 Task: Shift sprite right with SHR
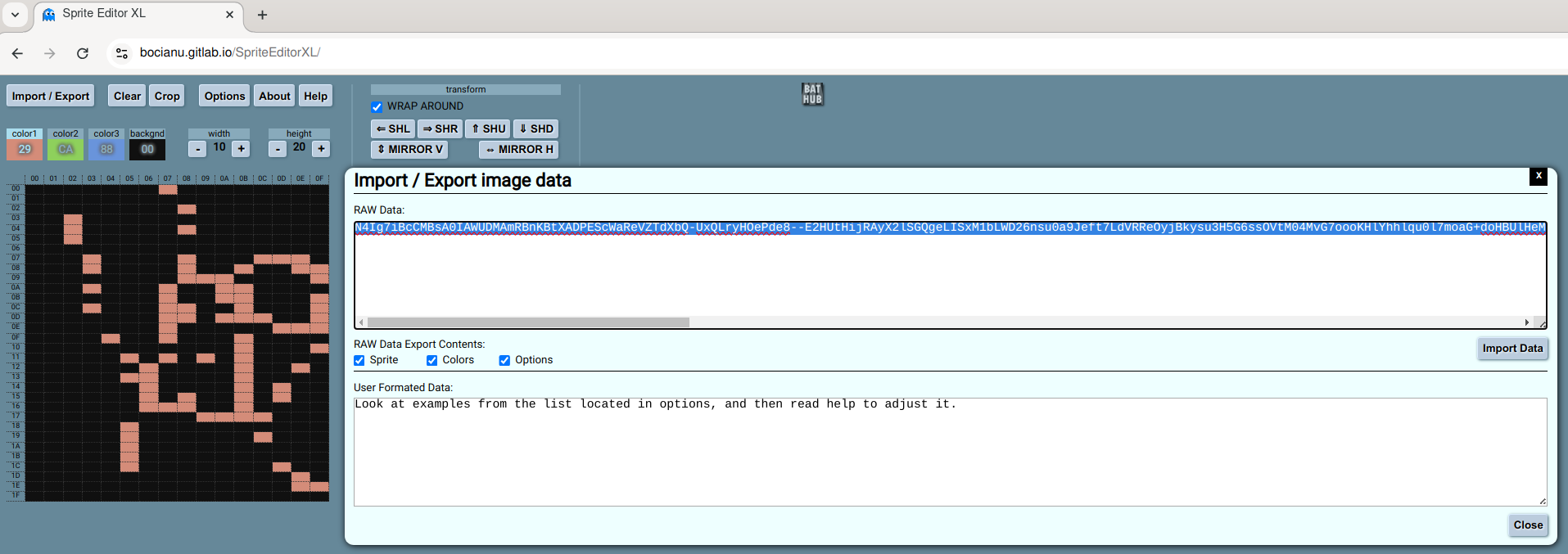441,128
